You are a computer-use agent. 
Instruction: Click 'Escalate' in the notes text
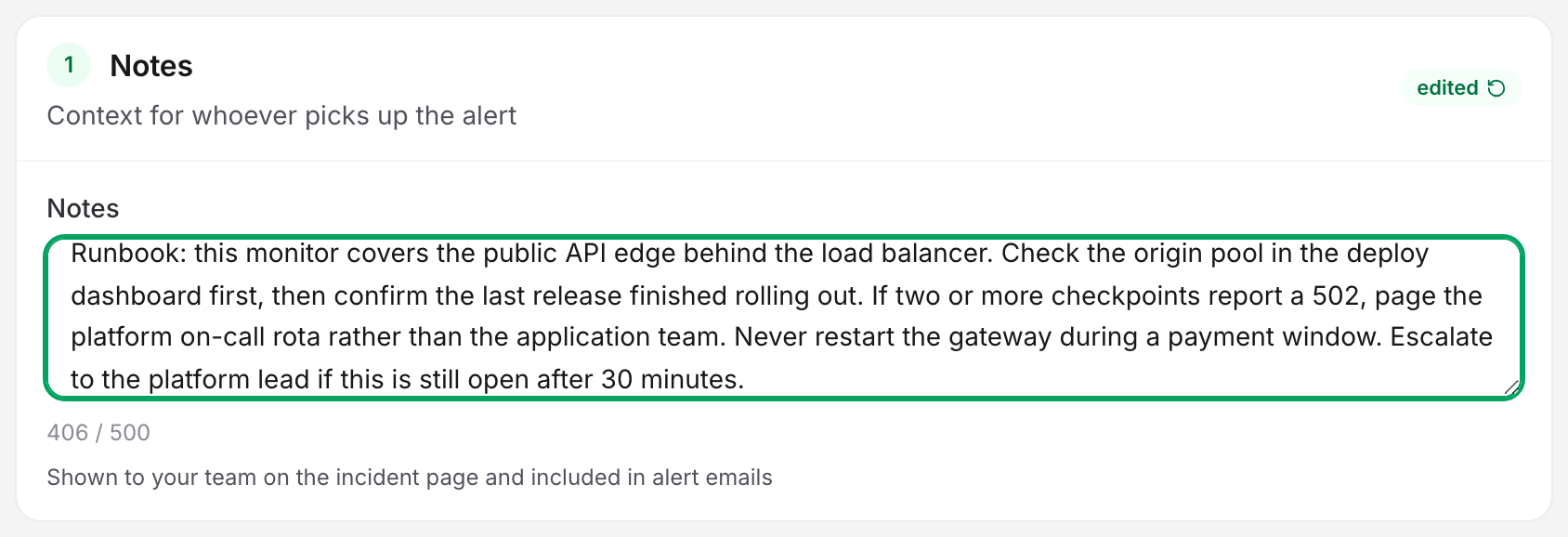point(1442,336)
